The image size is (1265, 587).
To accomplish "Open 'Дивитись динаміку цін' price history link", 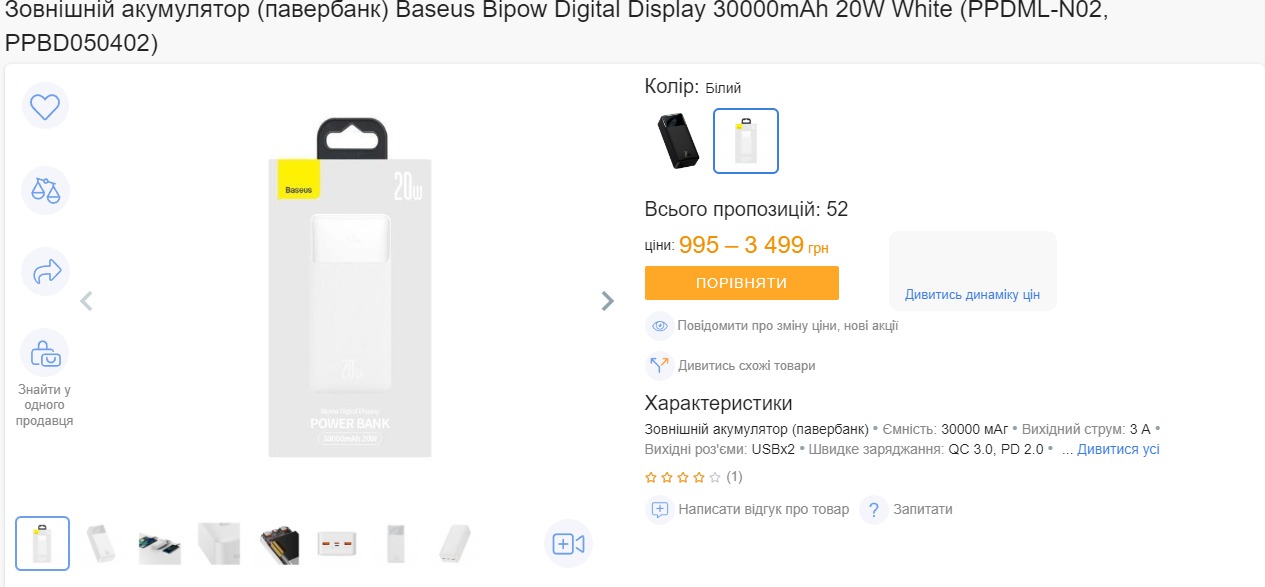I will pos(972,295).
